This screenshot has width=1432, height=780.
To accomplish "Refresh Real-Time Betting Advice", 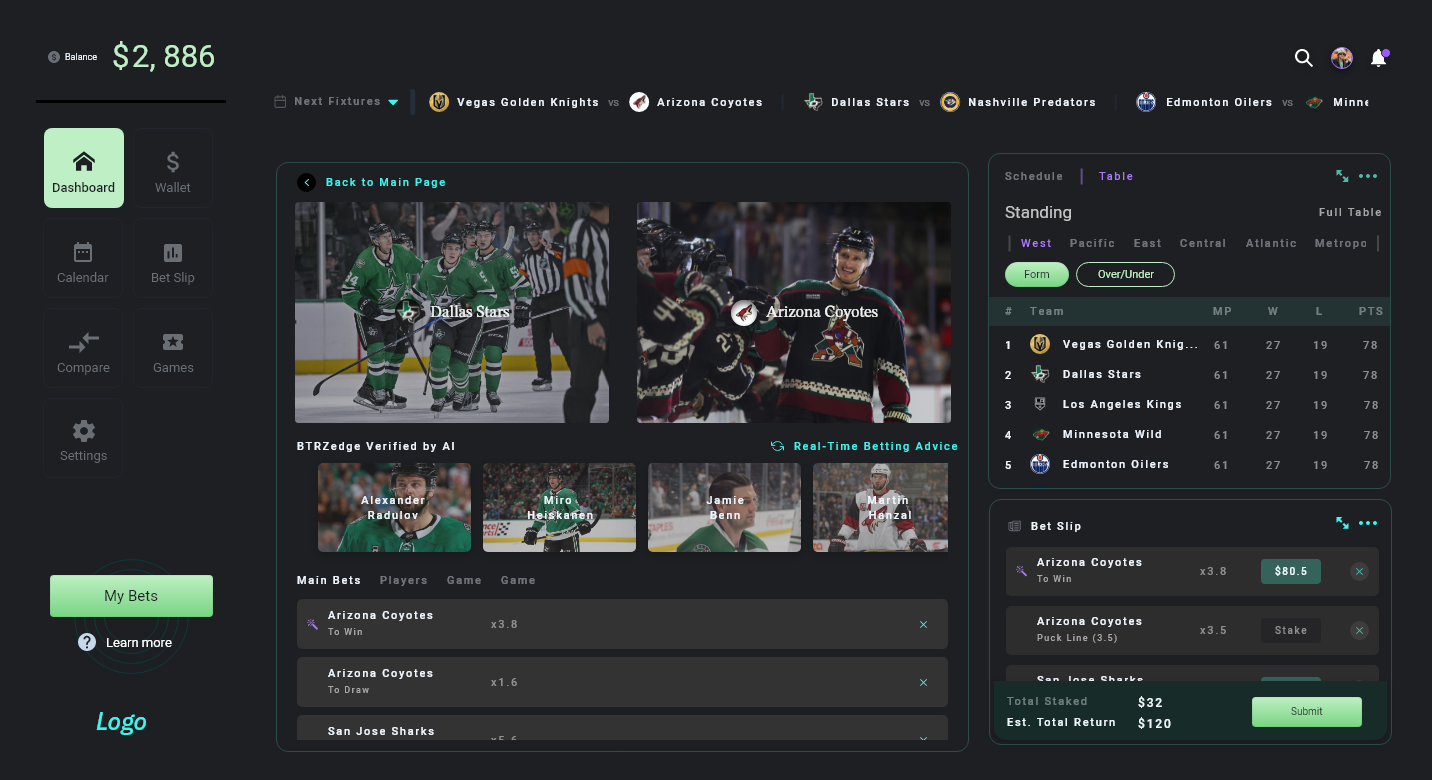I will (x=778, y=446).
